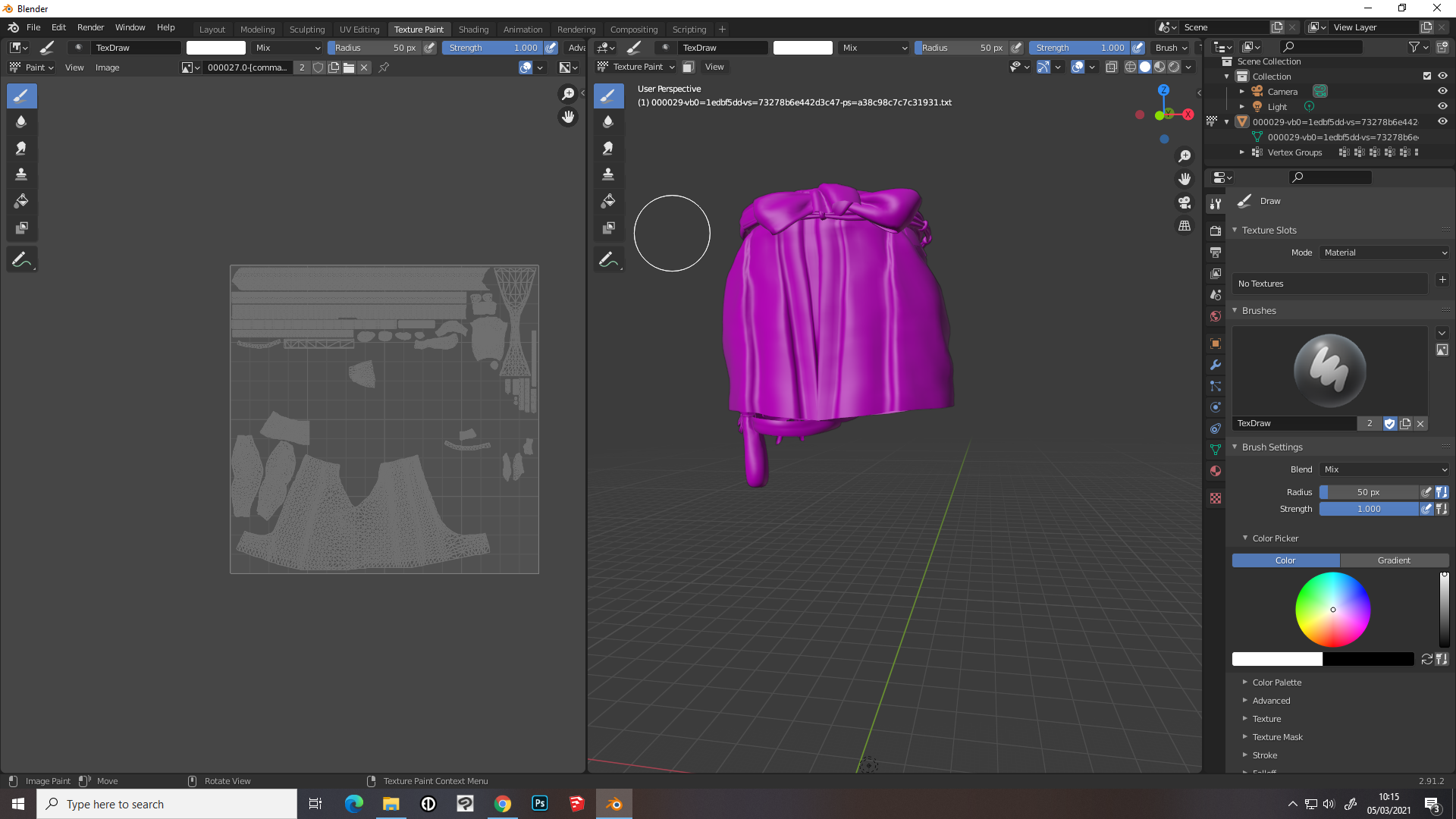Open the Image menu in the image editor
The height and width of the screenshot is (819, 1456).
pyautogui.click(x=107, y=67)
